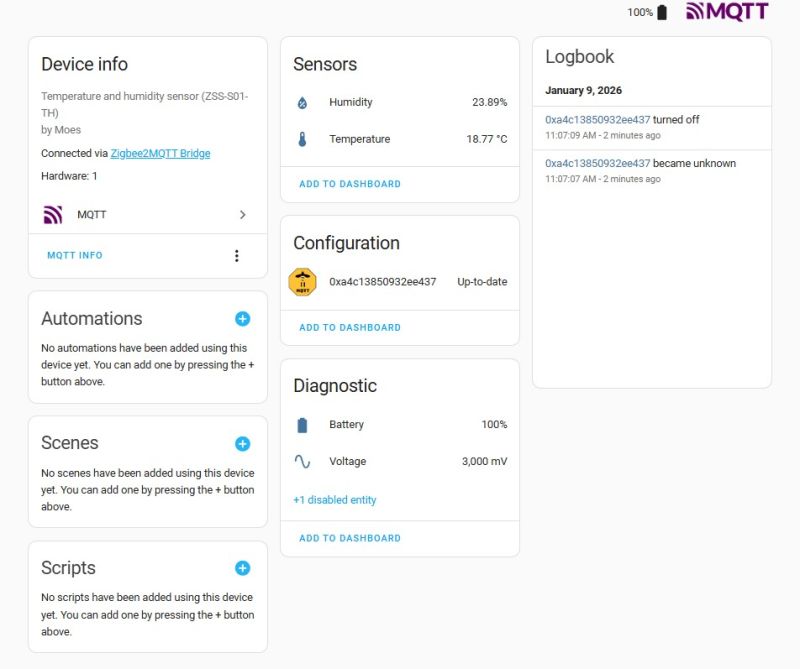The height and width of the screenshot is (669, 800).
Task: Click the Voltage sine-wave icon
Action: 302,462
